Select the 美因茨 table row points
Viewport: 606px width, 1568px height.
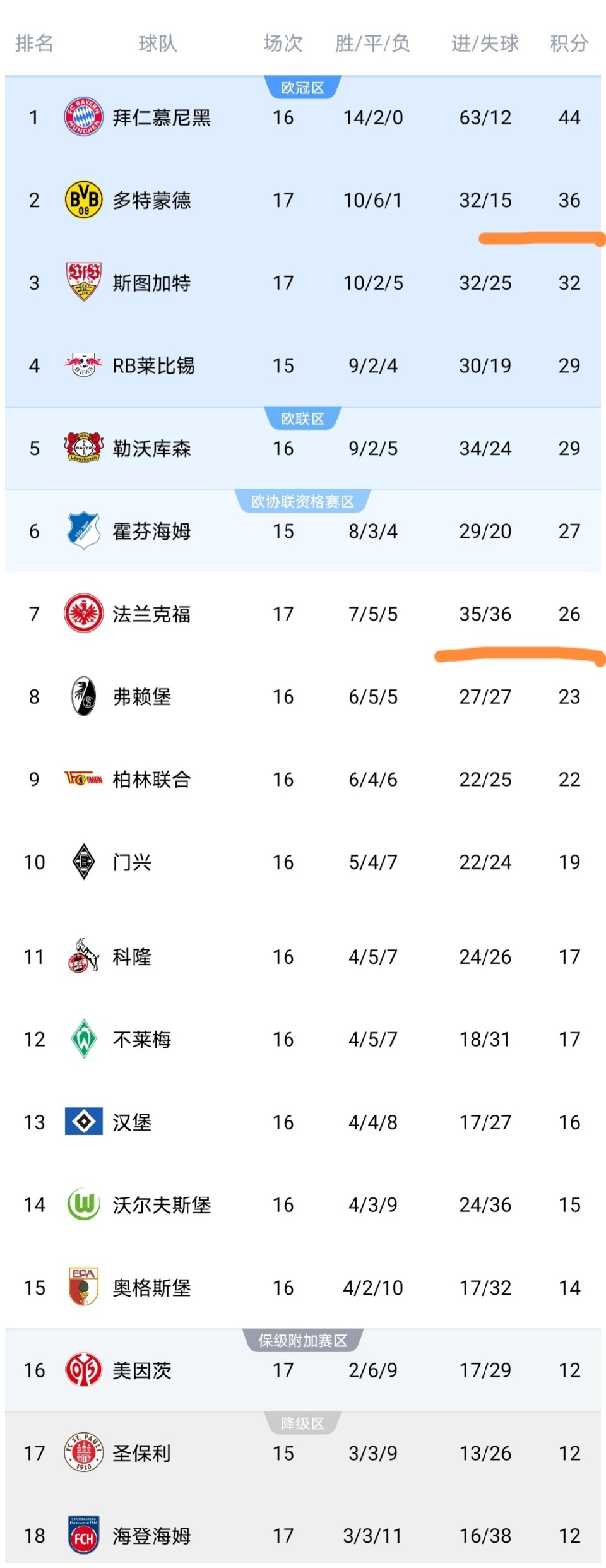(x=569, y=1370)
